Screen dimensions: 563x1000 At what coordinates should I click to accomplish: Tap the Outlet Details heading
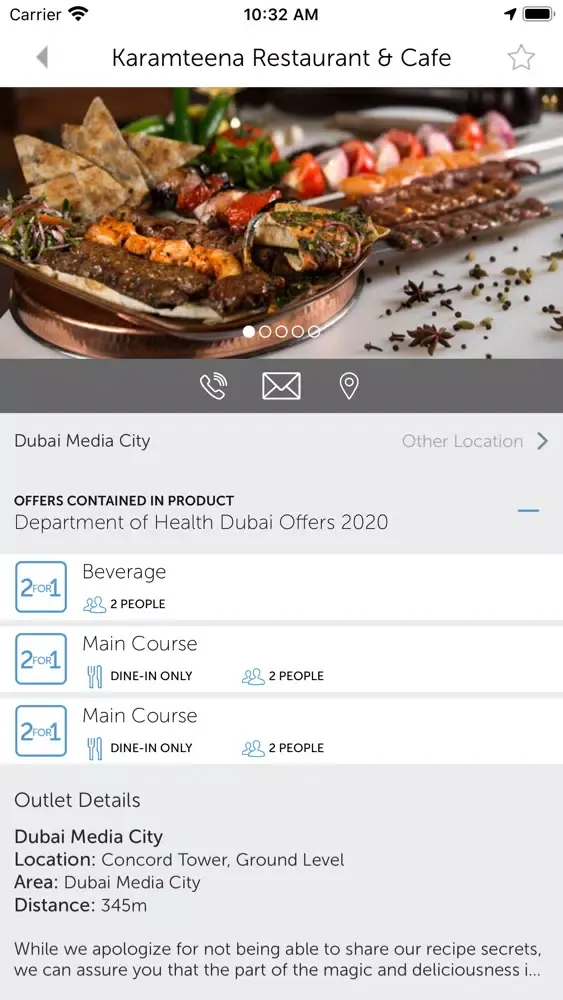pyautogui.click(x=77, y=800)
